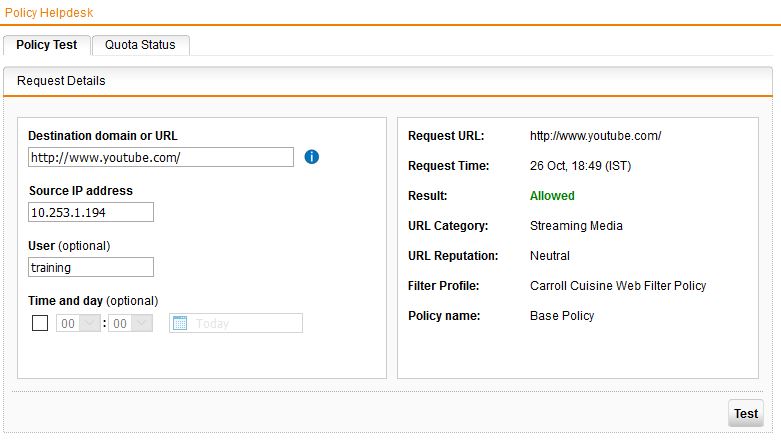
Task: Click the Neutral URL Reputation value
Action: 550,256
